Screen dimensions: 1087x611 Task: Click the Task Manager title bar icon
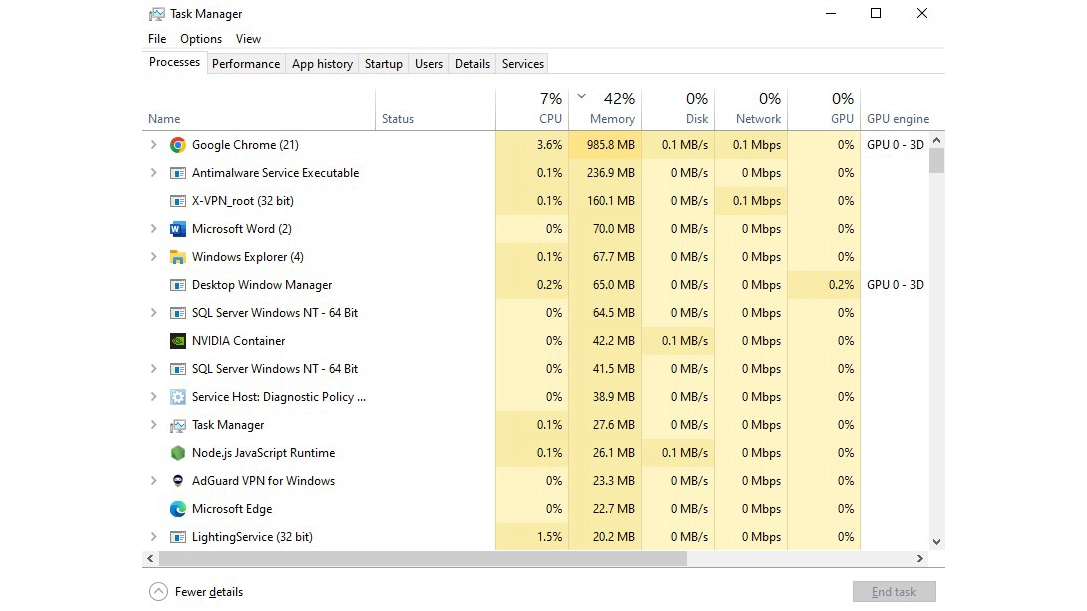pos(157,14)
